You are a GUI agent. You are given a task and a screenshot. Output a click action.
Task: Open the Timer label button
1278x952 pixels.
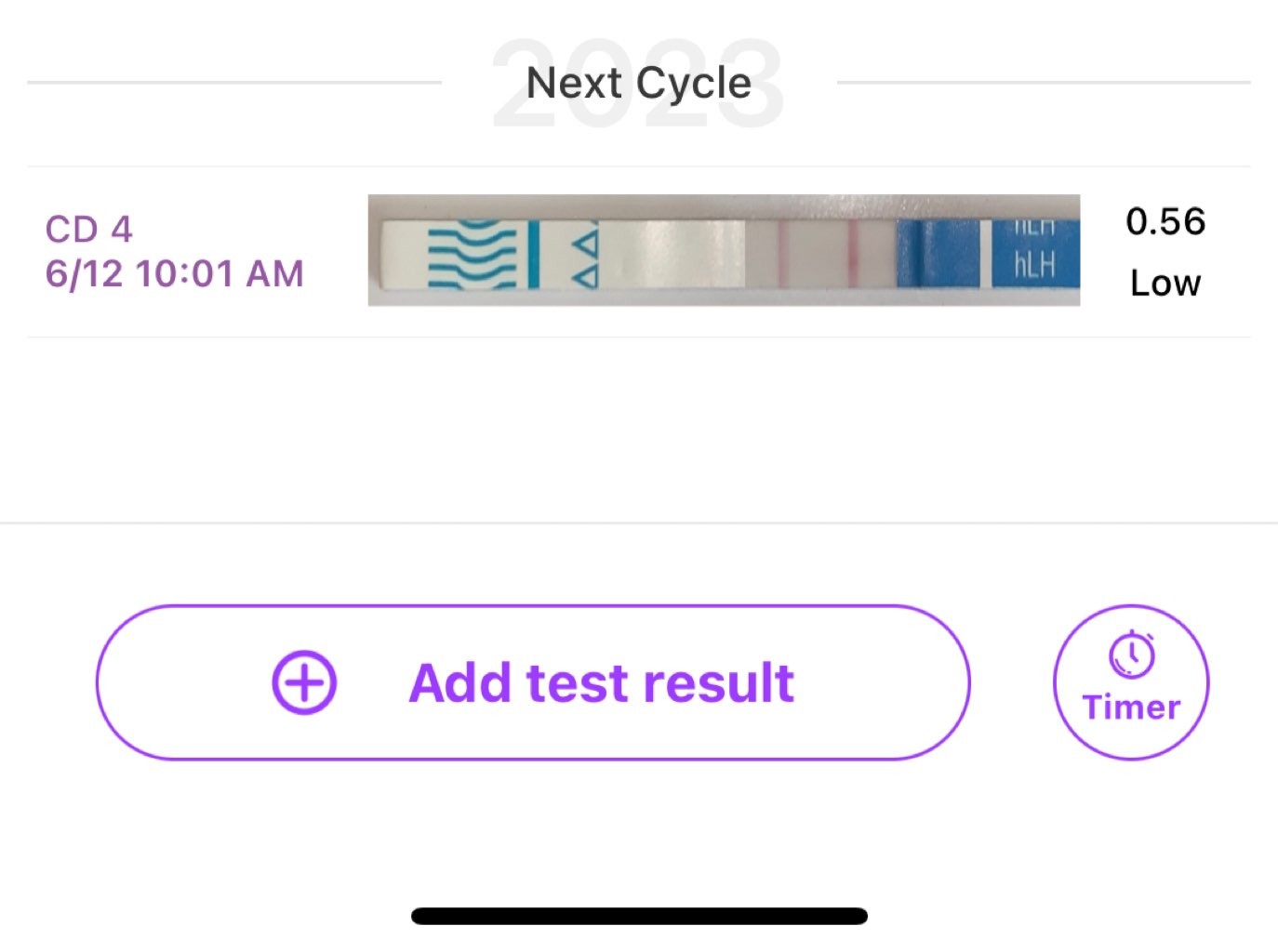click(x=1131, y=707)
